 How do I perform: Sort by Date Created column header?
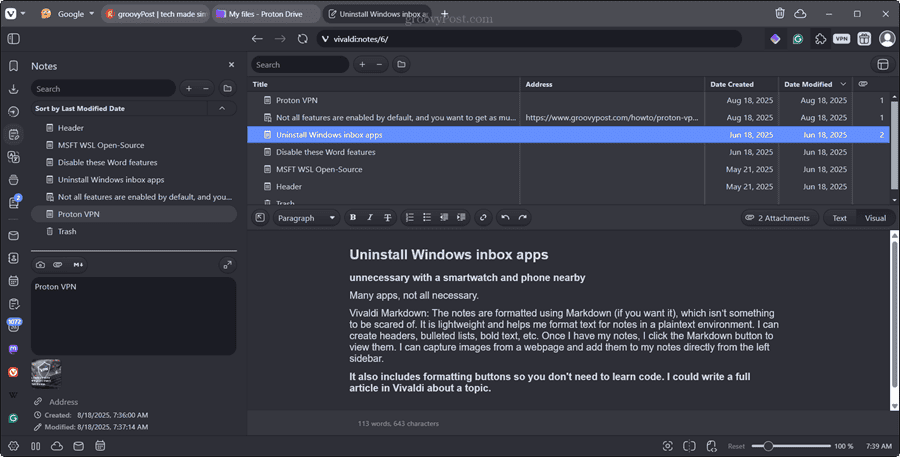coord(740,84)
